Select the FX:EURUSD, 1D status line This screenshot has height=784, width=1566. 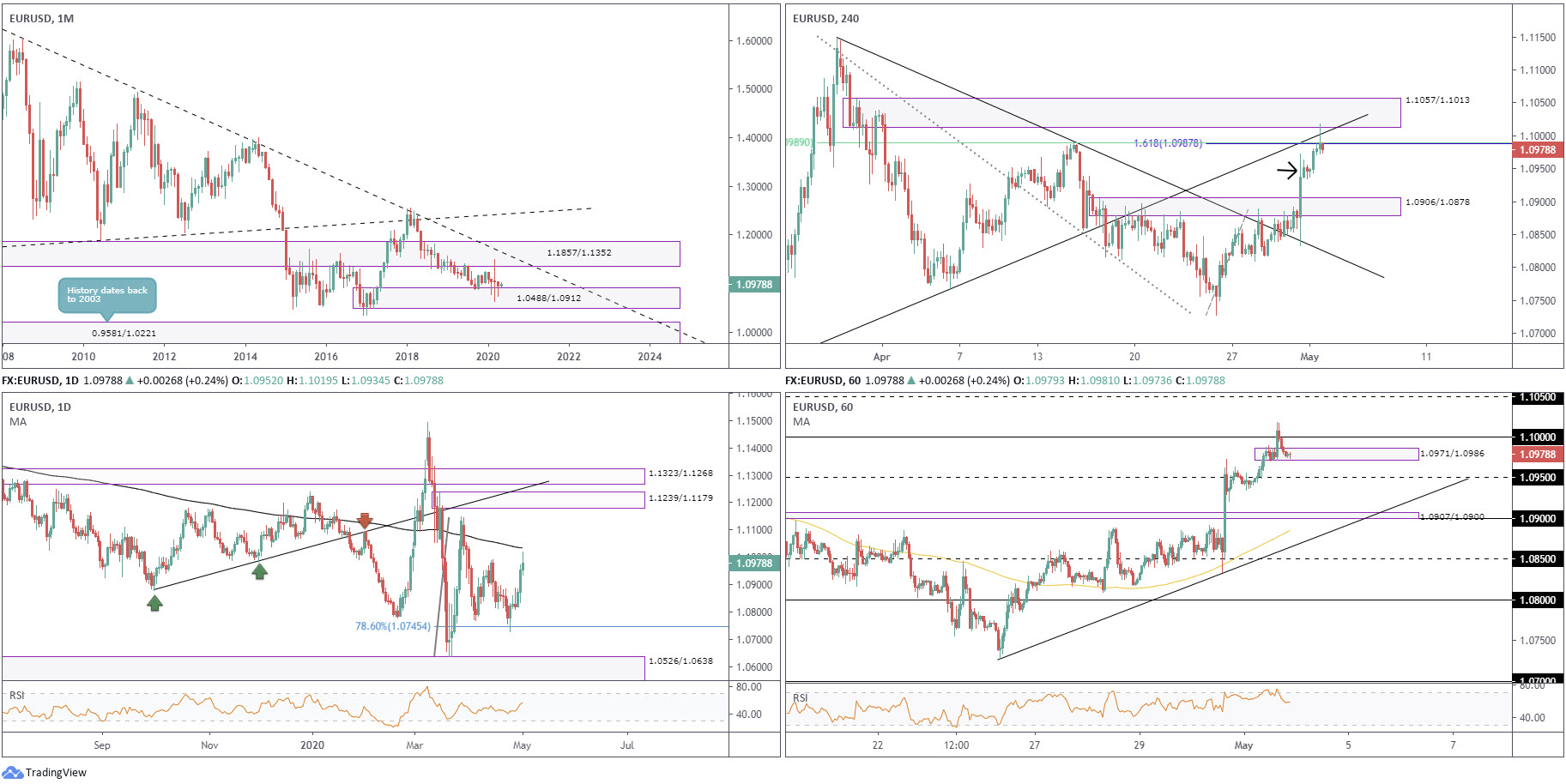38,380
